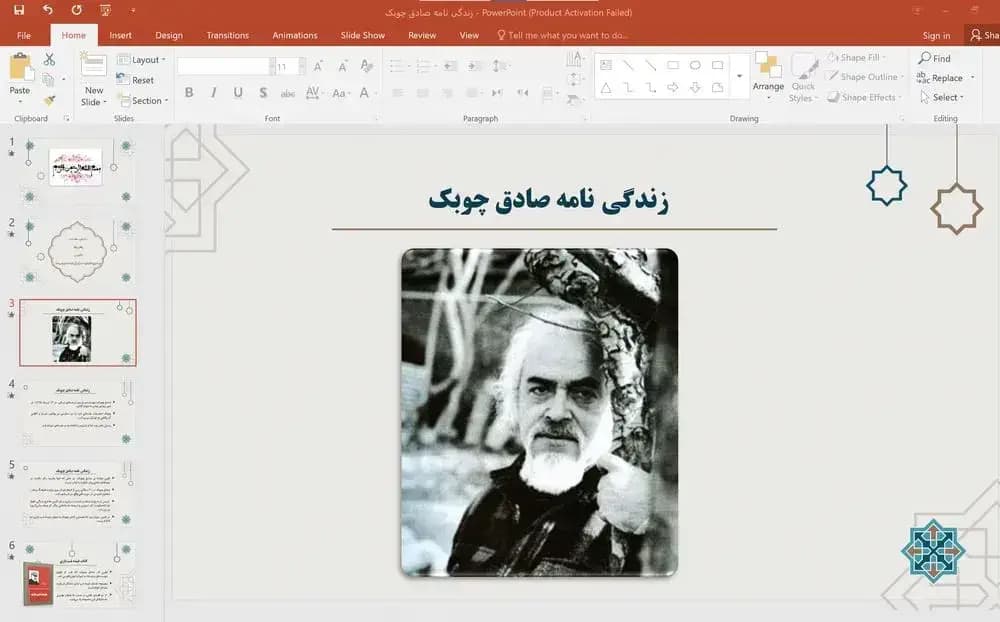Switch to the Transitions tab
The height and width of the screenshot is (622, 1000).
tap(228, 35)
